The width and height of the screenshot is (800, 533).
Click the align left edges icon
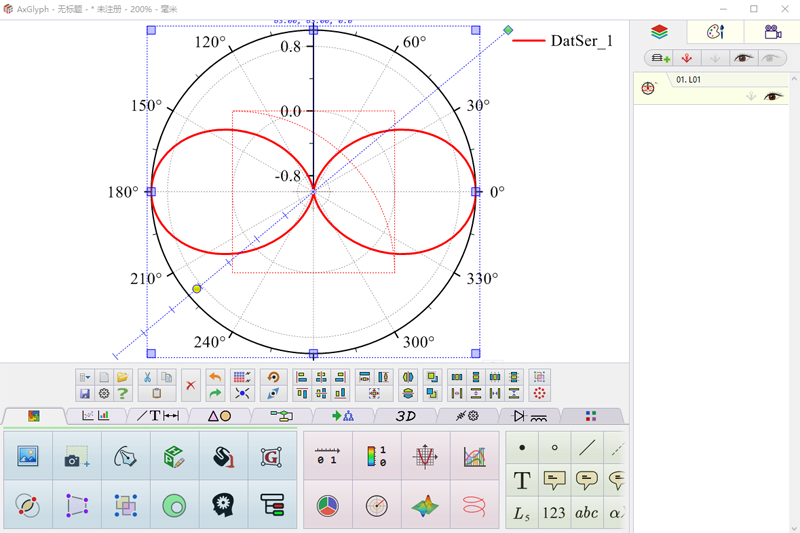302,377
